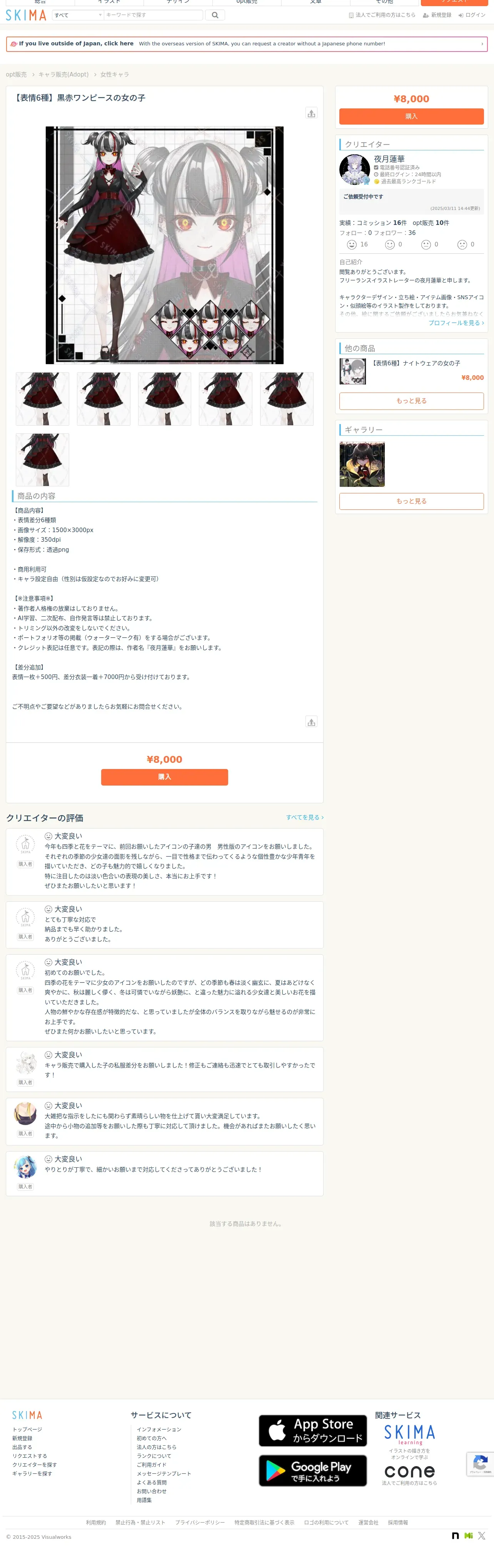
Task: Click fourth reviewer sketch avatar
Action: [25, 1063]
